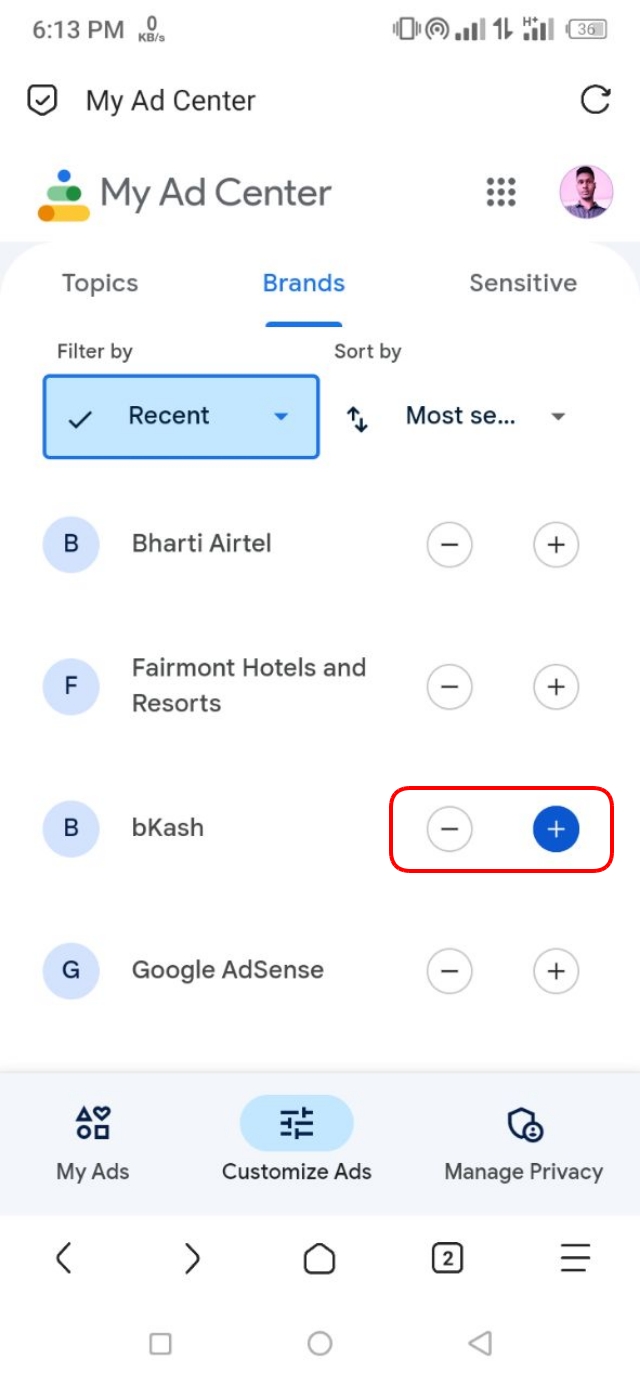The width and height of the screenshot is (640, 1386).
Task: See fewer Google AdSense ads
Action: [450, 971]
